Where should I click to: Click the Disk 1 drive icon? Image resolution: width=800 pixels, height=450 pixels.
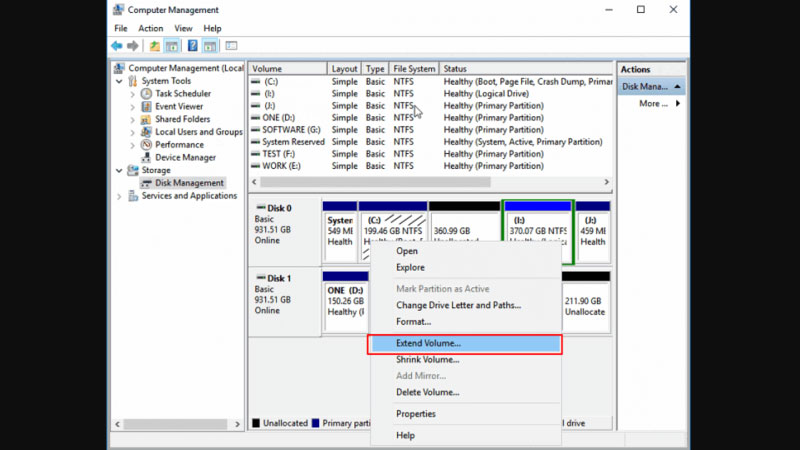click(x=261, y=278)
